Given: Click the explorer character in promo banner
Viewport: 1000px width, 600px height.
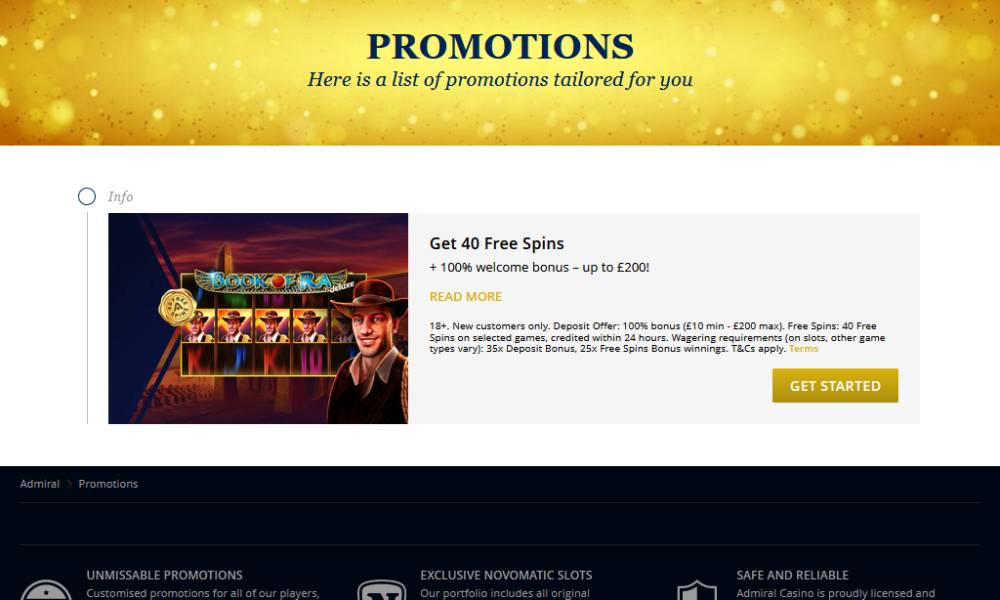Looking at the screenshot, I should pos(369,353).
